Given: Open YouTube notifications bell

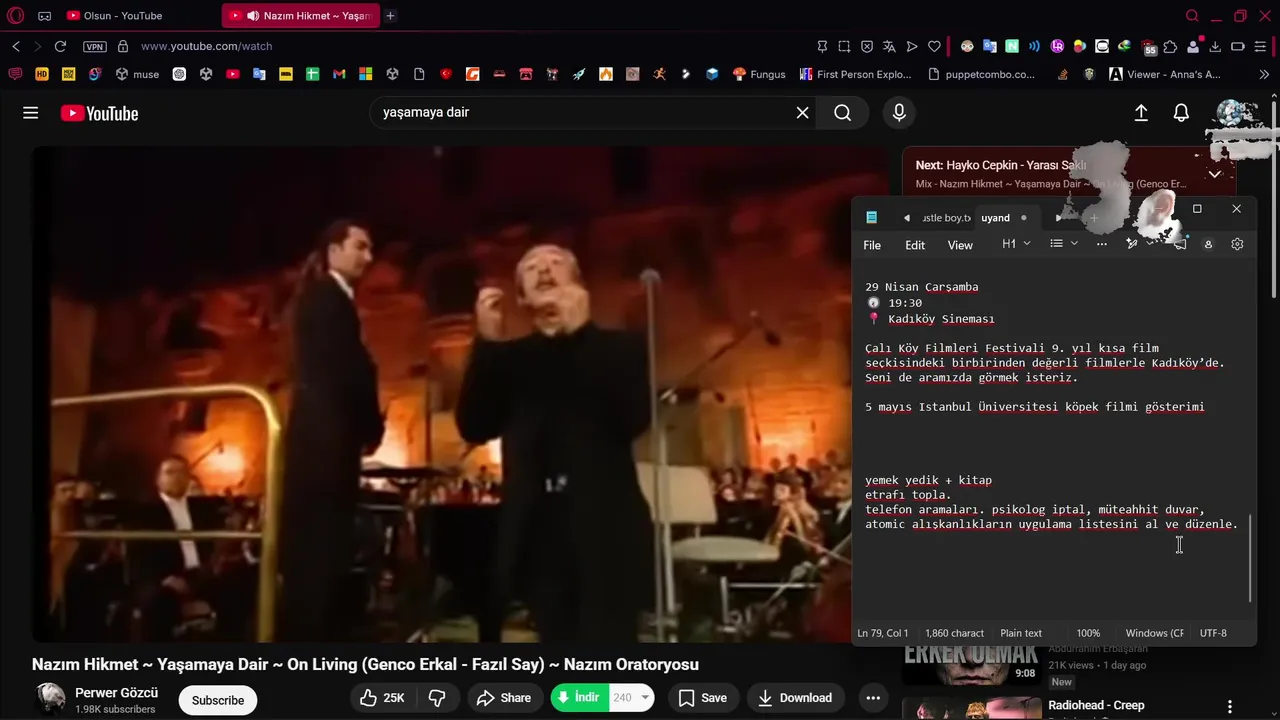Looking at the screenshot, I should [1181, 113].
